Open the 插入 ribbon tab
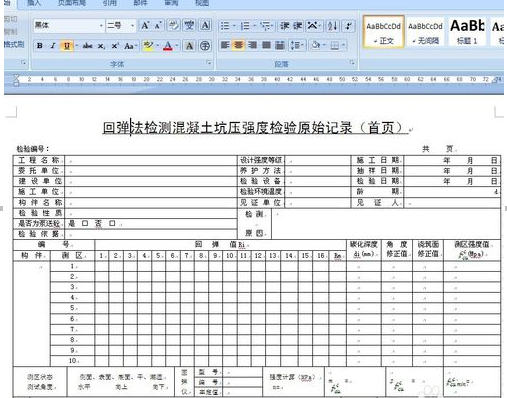Screen dimensions: 507x398 [34, 3]
